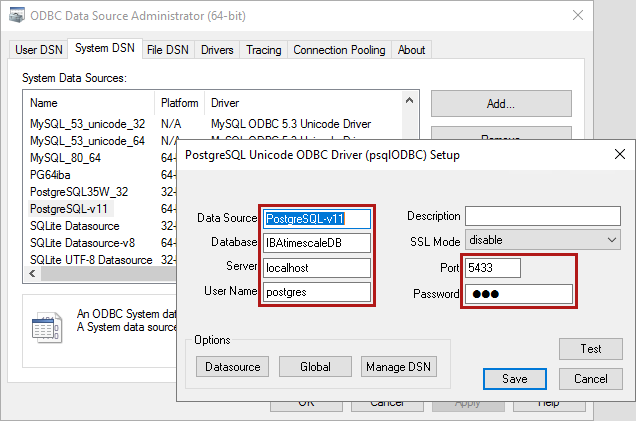
Task: Click the Server field with localhost
Action: pyautogui.click(x=317, y=268)
